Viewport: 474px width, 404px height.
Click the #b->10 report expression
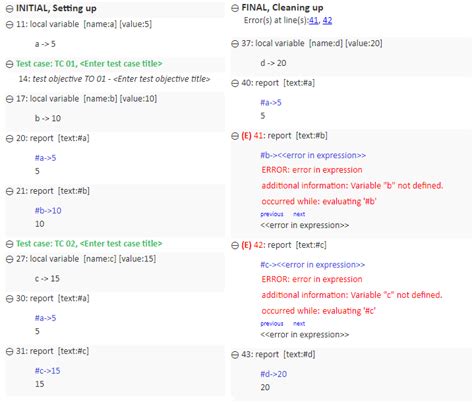[48, 211]
